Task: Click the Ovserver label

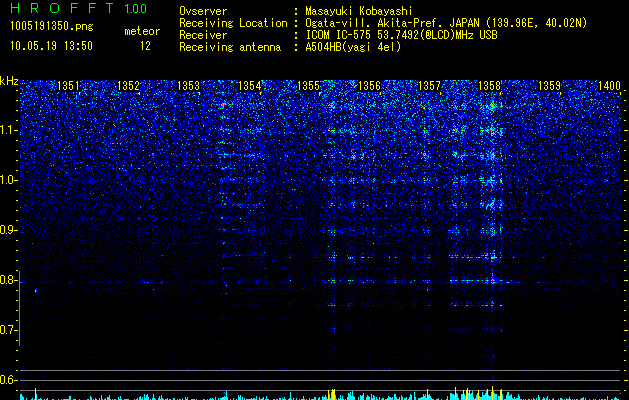Action: tap(203, 11)
